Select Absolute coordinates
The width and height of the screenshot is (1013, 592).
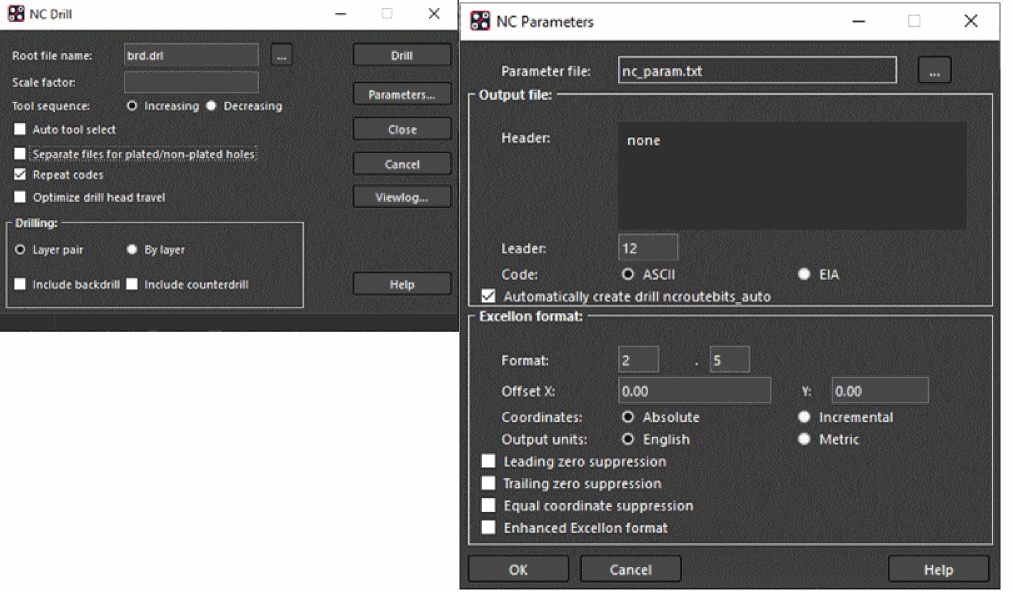tap(627, 417)
